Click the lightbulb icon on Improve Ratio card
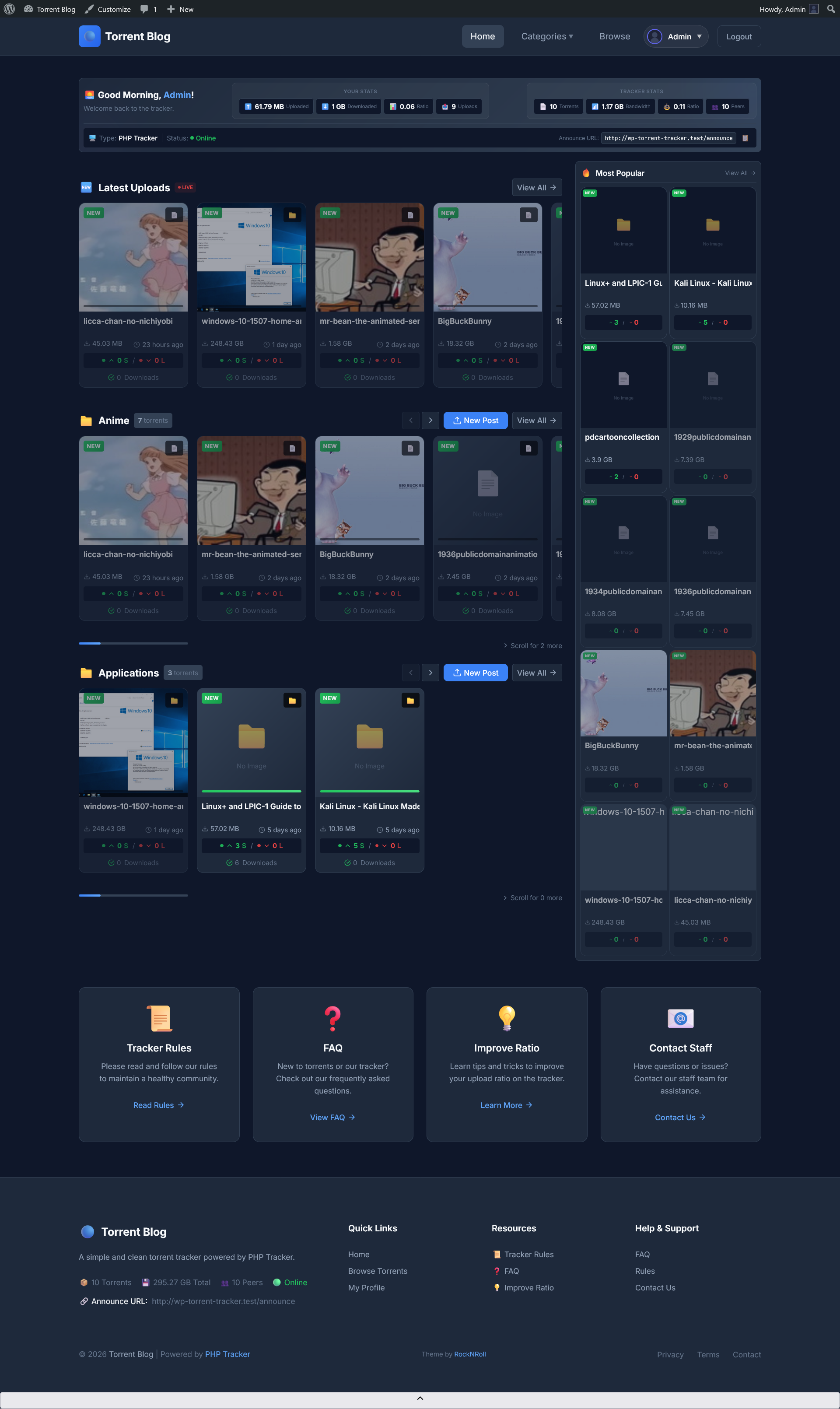The image size is (840, 1409). 507,1018
